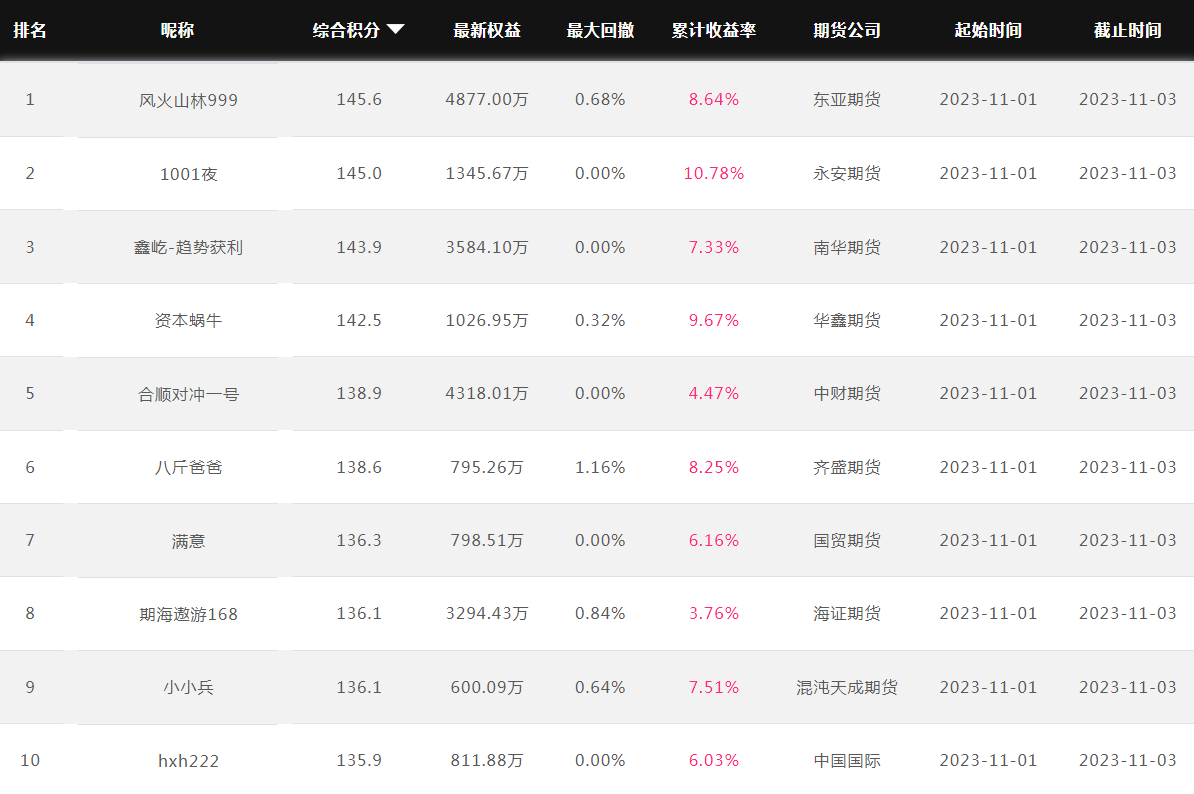This screenshot has height=794, width=1194.
Task: Click equity value 811.88万
Action: (487, 761)
